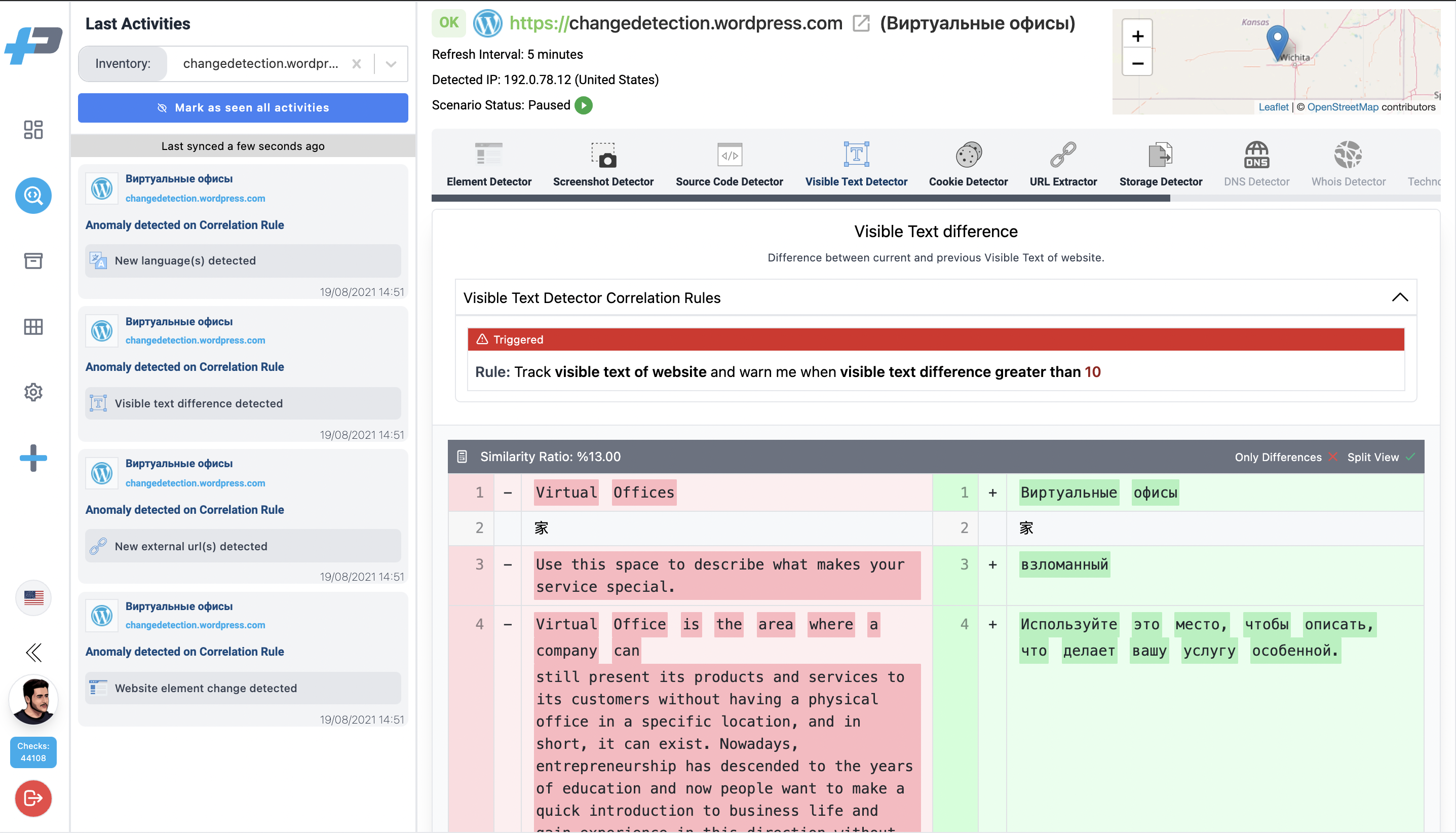Collapse Visible Text Detector Correlation Rules section

coord(1399,297)
